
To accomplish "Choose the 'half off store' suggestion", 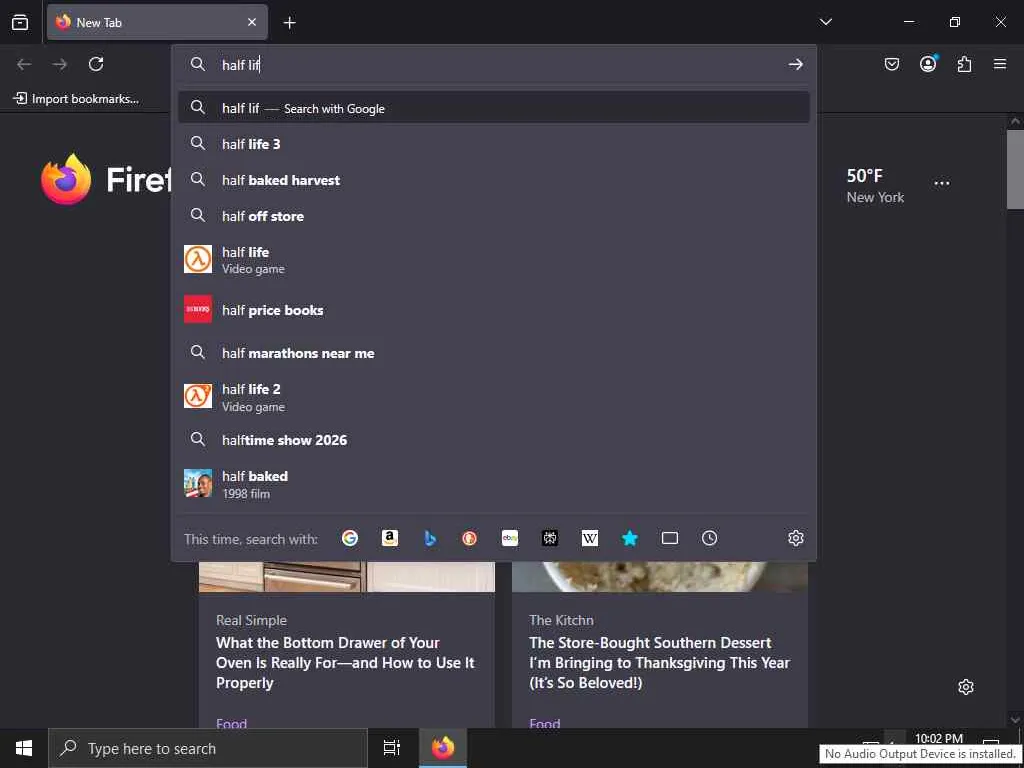I will pyautogui.click(x=494, y=216).
